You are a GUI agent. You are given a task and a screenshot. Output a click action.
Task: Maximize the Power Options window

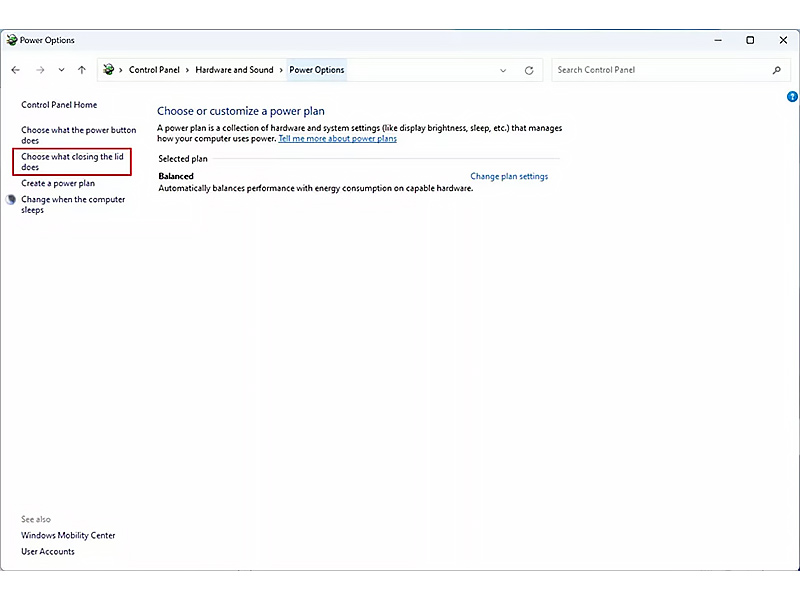click(x=750, y=40)
